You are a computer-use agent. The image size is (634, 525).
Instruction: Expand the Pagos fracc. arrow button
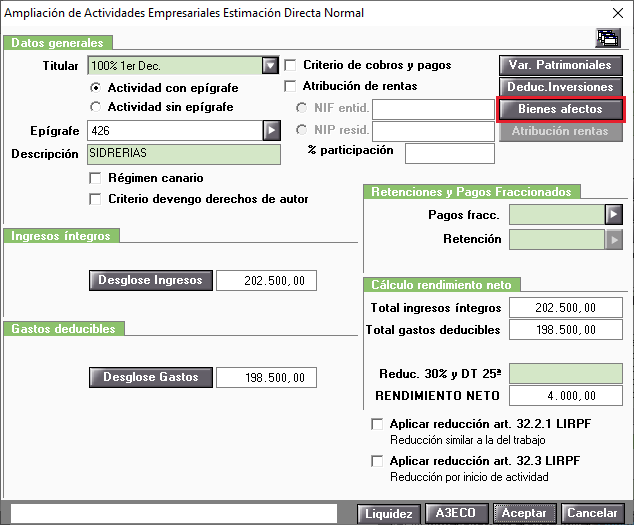614,214
